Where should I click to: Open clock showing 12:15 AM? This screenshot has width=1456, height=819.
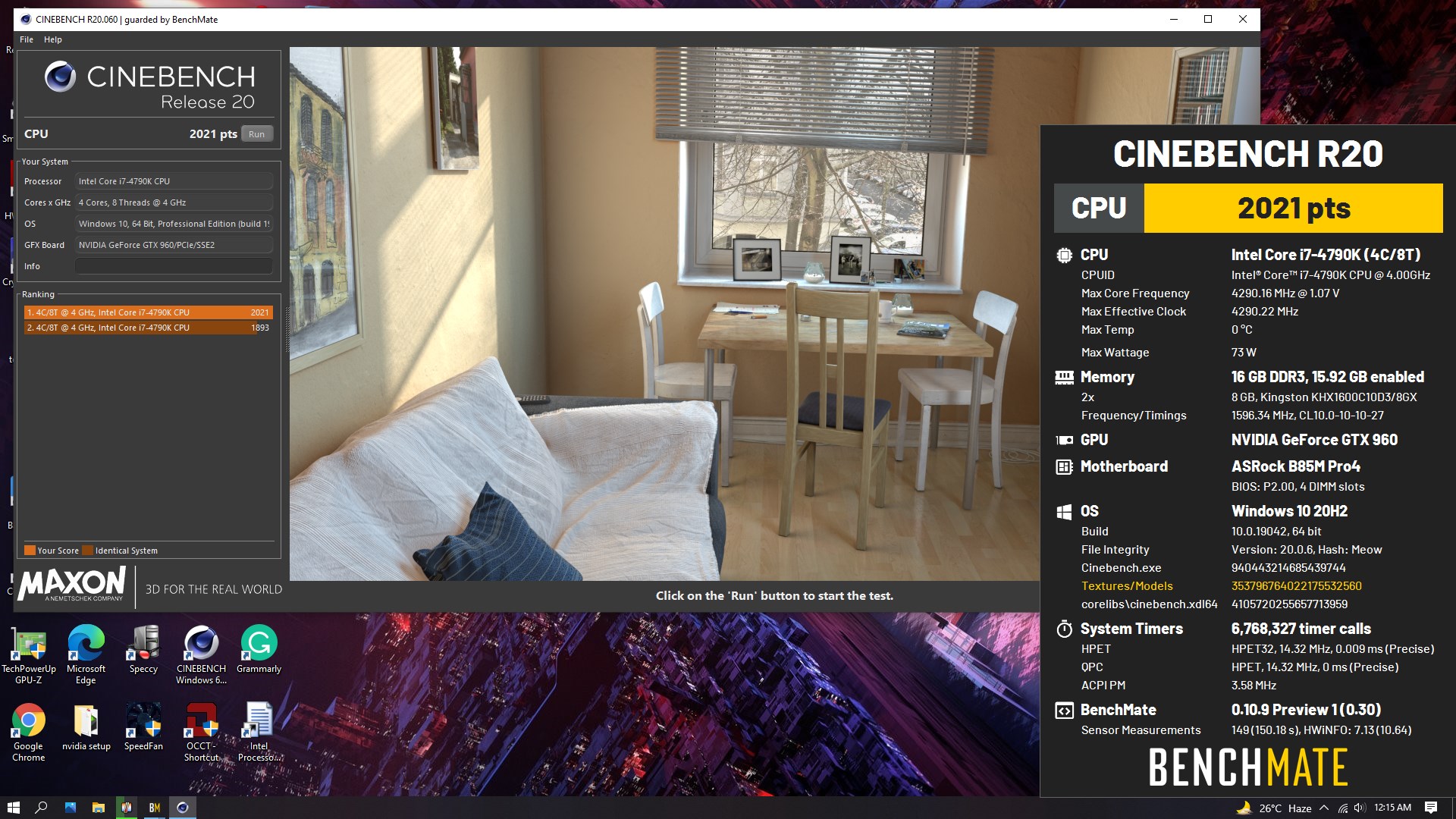(x=1392, y=808)
